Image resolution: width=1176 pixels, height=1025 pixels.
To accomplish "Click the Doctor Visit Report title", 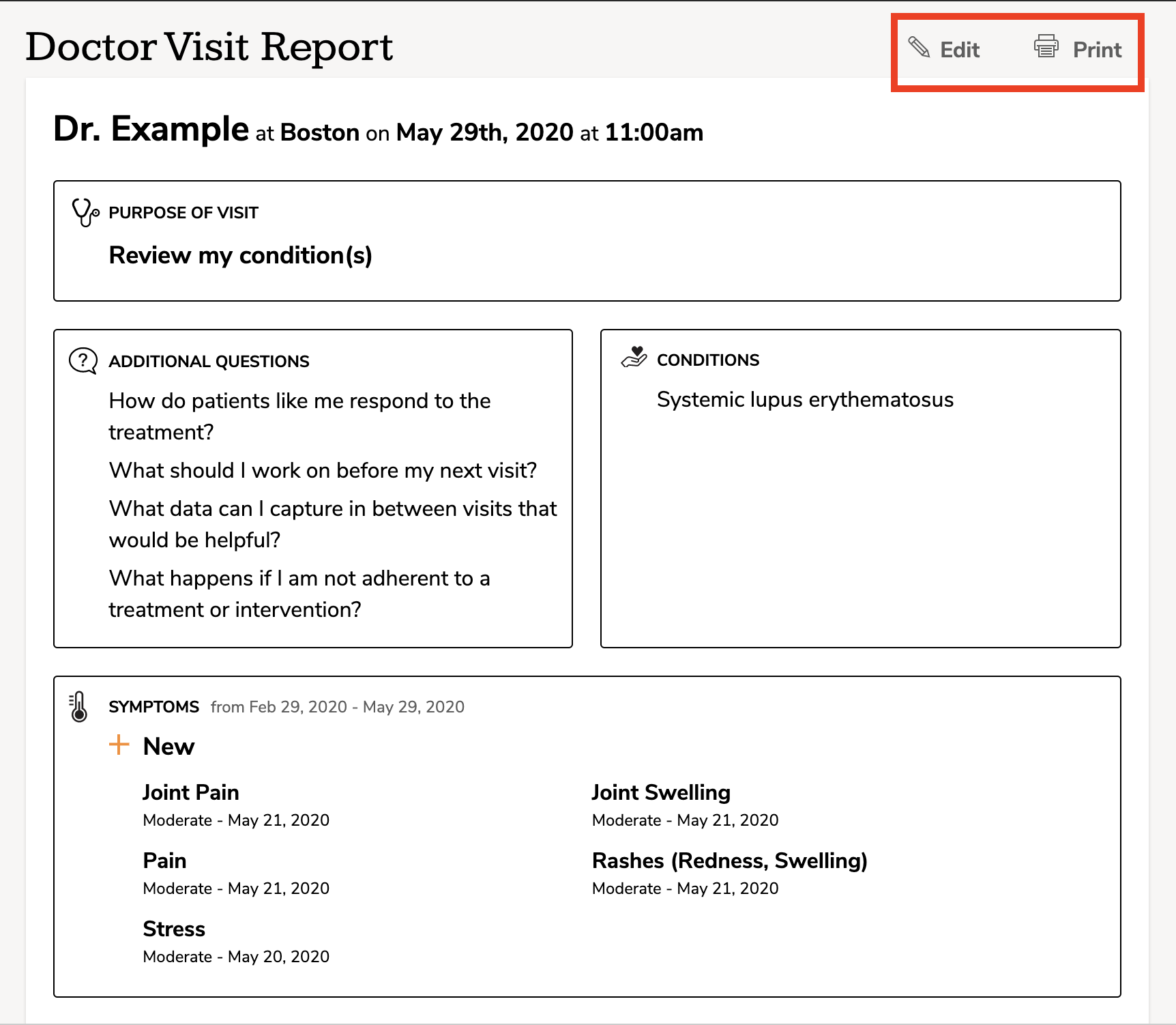I will tap(209, 47).
